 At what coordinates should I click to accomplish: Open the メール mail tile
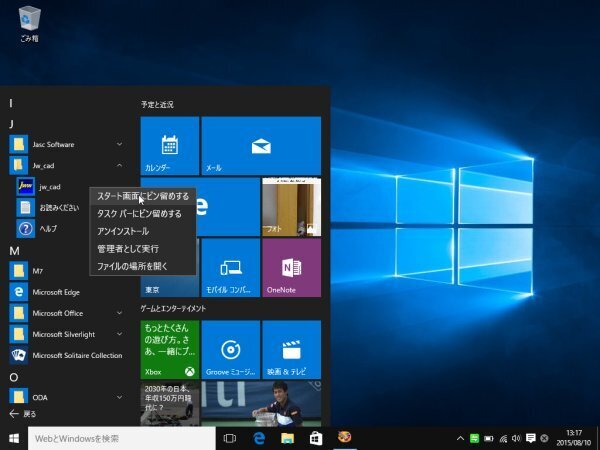(261, 146)
